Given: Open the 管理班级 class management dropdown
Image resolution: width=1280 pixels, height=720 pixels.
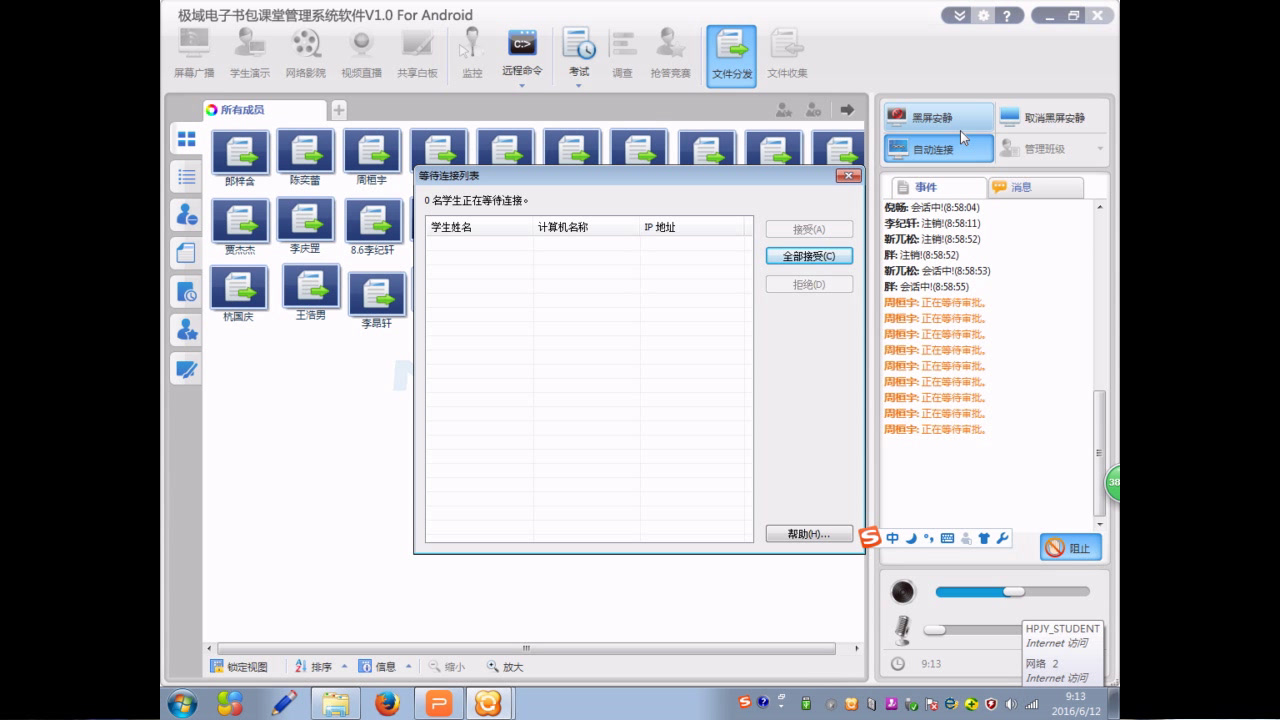Looking at the screenshot, I should coord(1052,149).
